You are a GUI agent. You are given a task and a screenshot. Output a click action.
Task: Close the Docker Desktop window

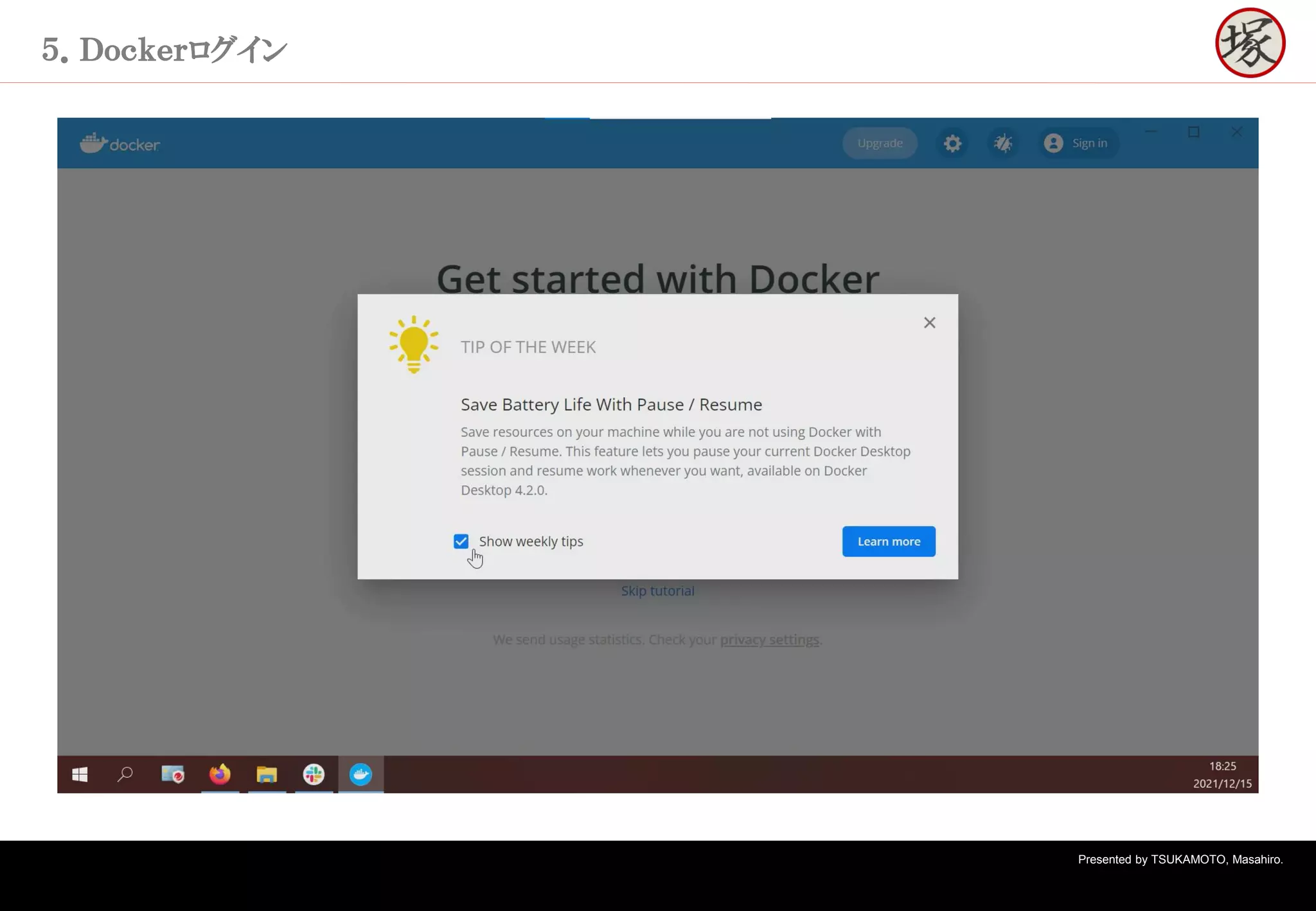[1236, 132]
